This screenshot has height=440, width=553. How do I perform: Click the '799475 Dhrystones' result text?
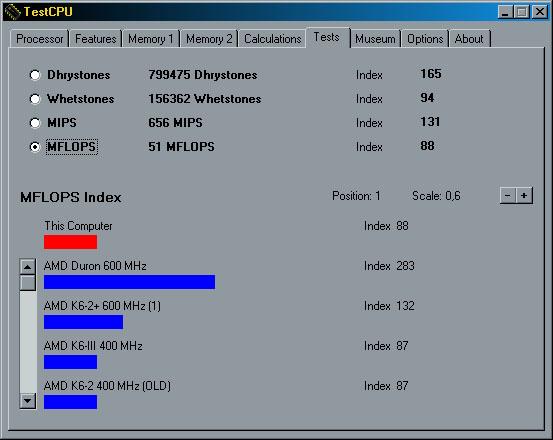(x=203, y=75)
